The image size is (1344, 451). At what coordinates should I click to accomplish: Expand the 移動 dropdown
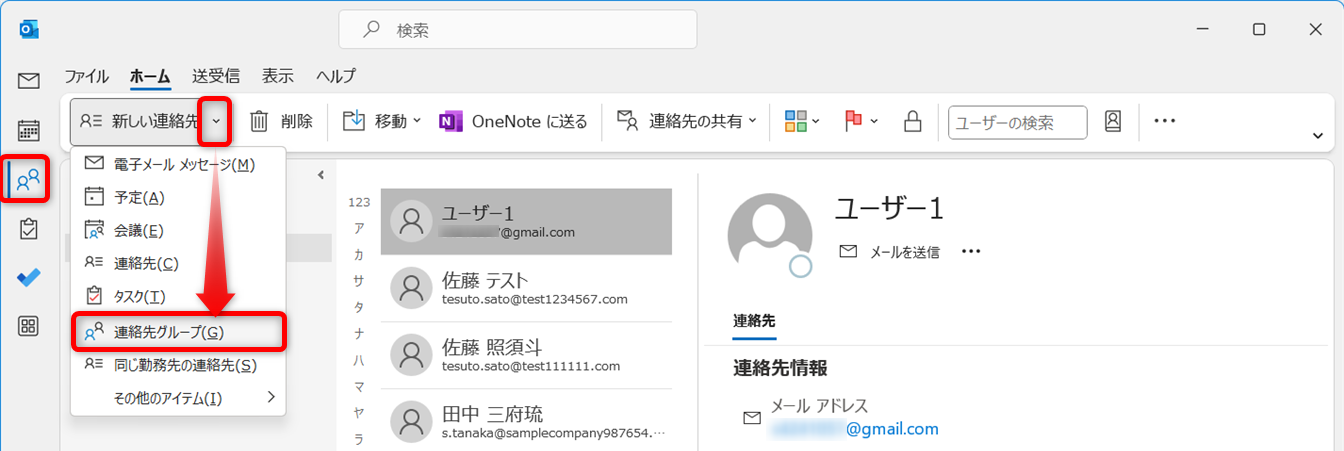pos(383,121)
